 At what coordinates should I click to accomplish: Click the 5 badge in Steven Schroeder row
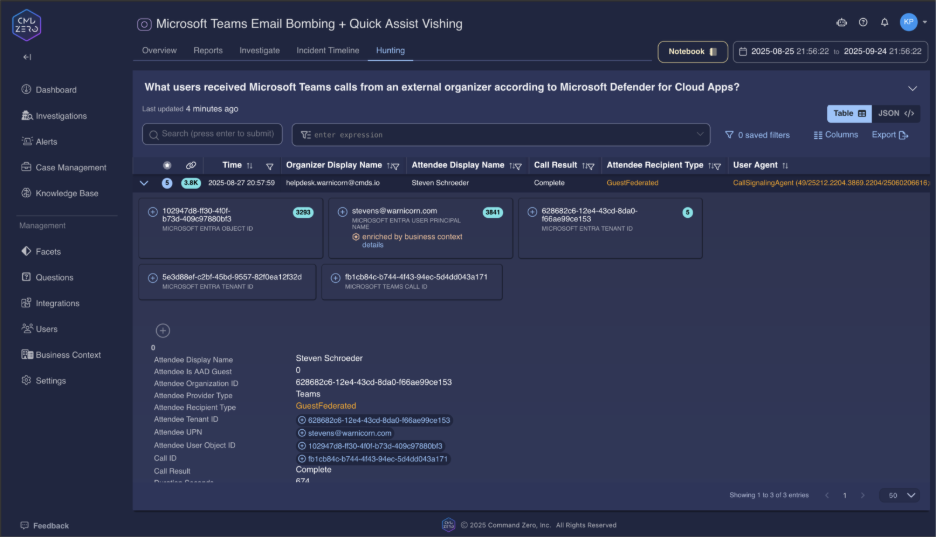click(x=167, y=183)
